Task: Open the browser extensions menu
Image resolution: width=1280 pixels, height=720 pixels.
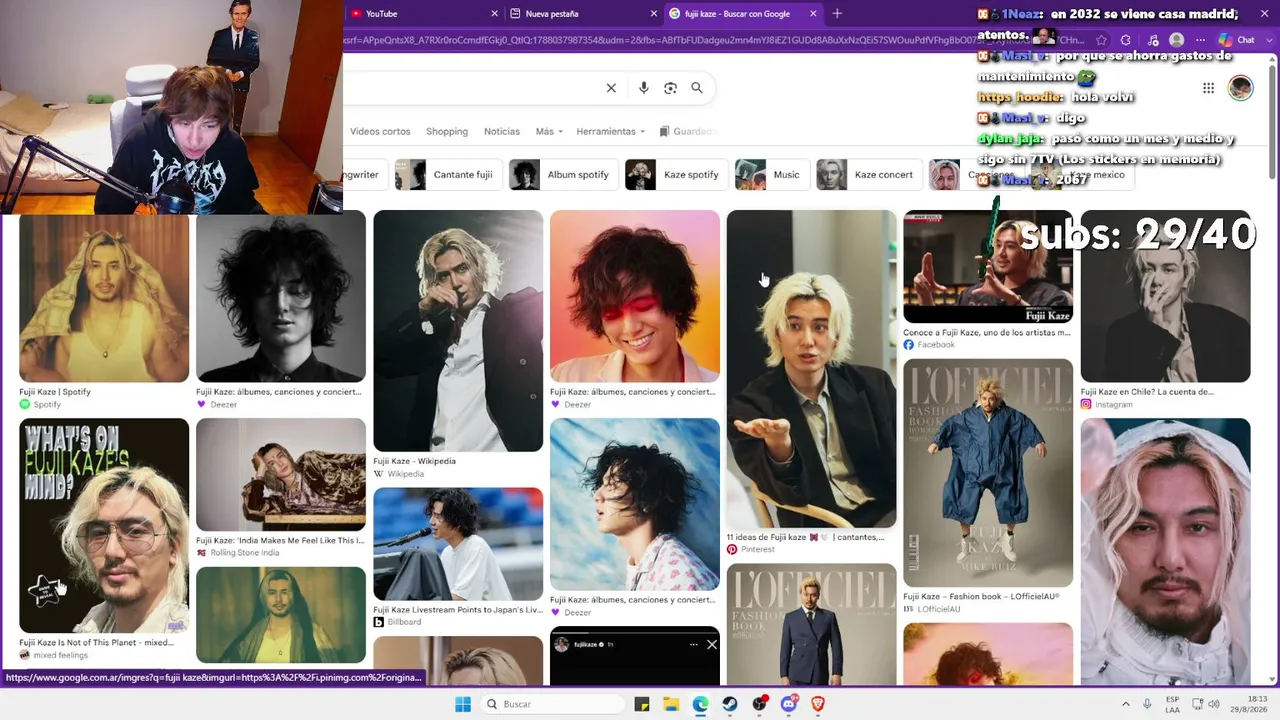Action: point(1126,40)
